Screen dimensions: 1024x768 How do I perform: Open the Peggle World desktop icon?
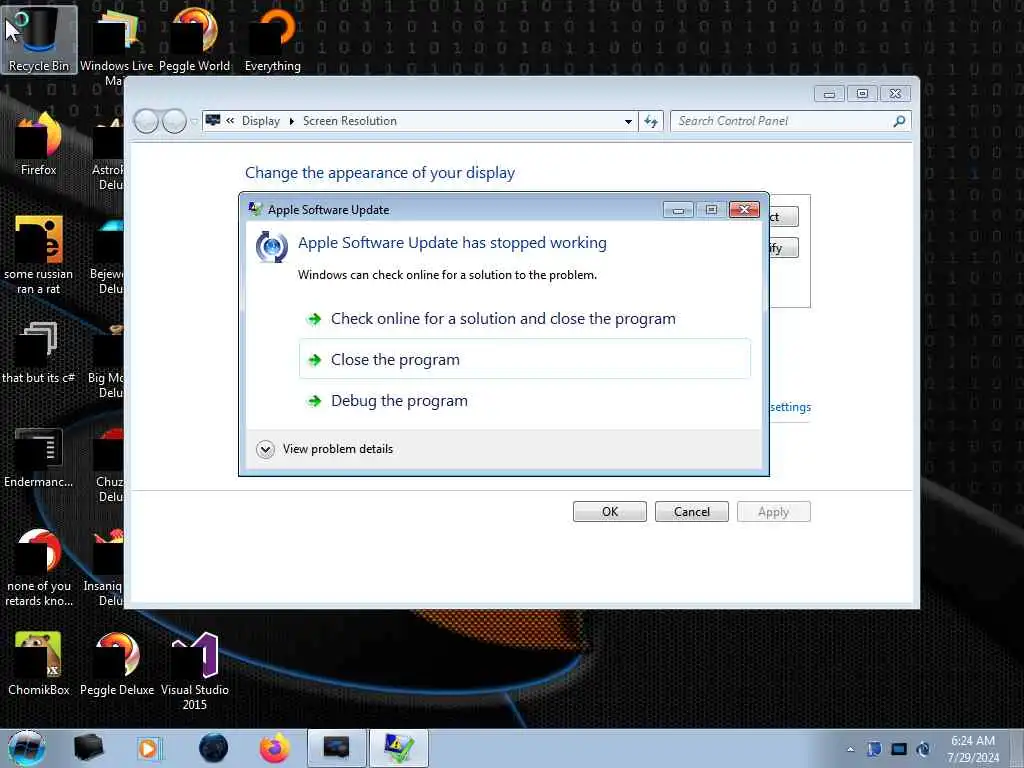[x=194, y=39]
